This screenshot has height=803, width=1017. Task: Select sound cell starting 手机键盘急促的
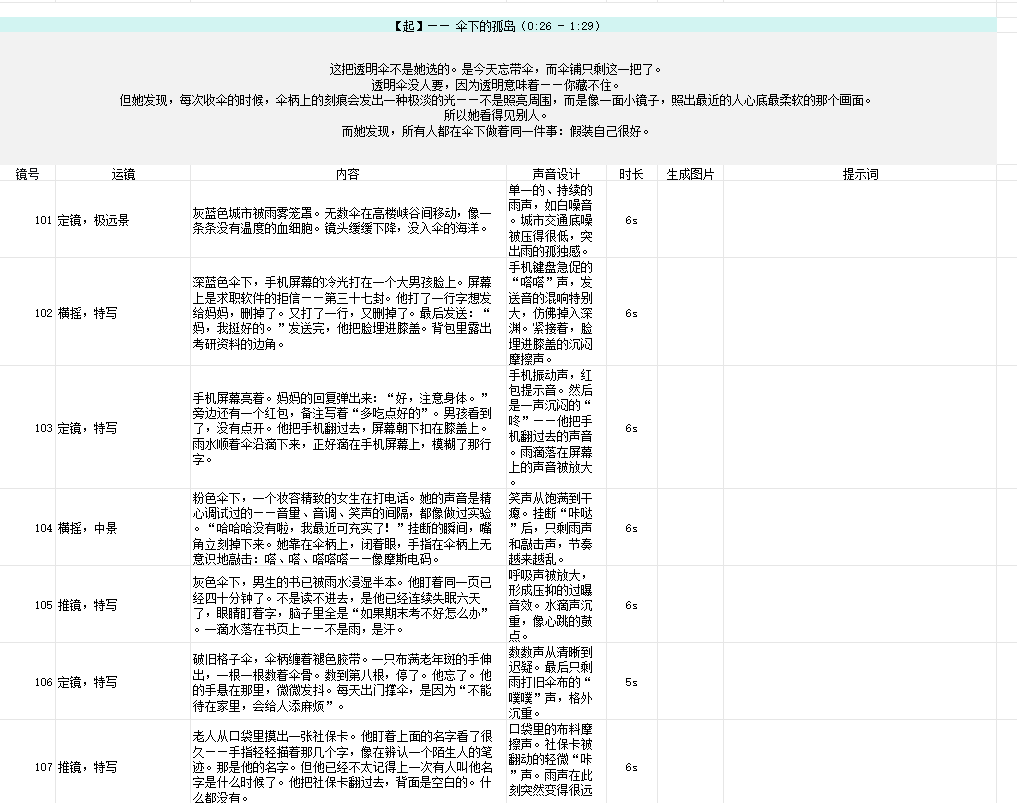pos(556,313)
